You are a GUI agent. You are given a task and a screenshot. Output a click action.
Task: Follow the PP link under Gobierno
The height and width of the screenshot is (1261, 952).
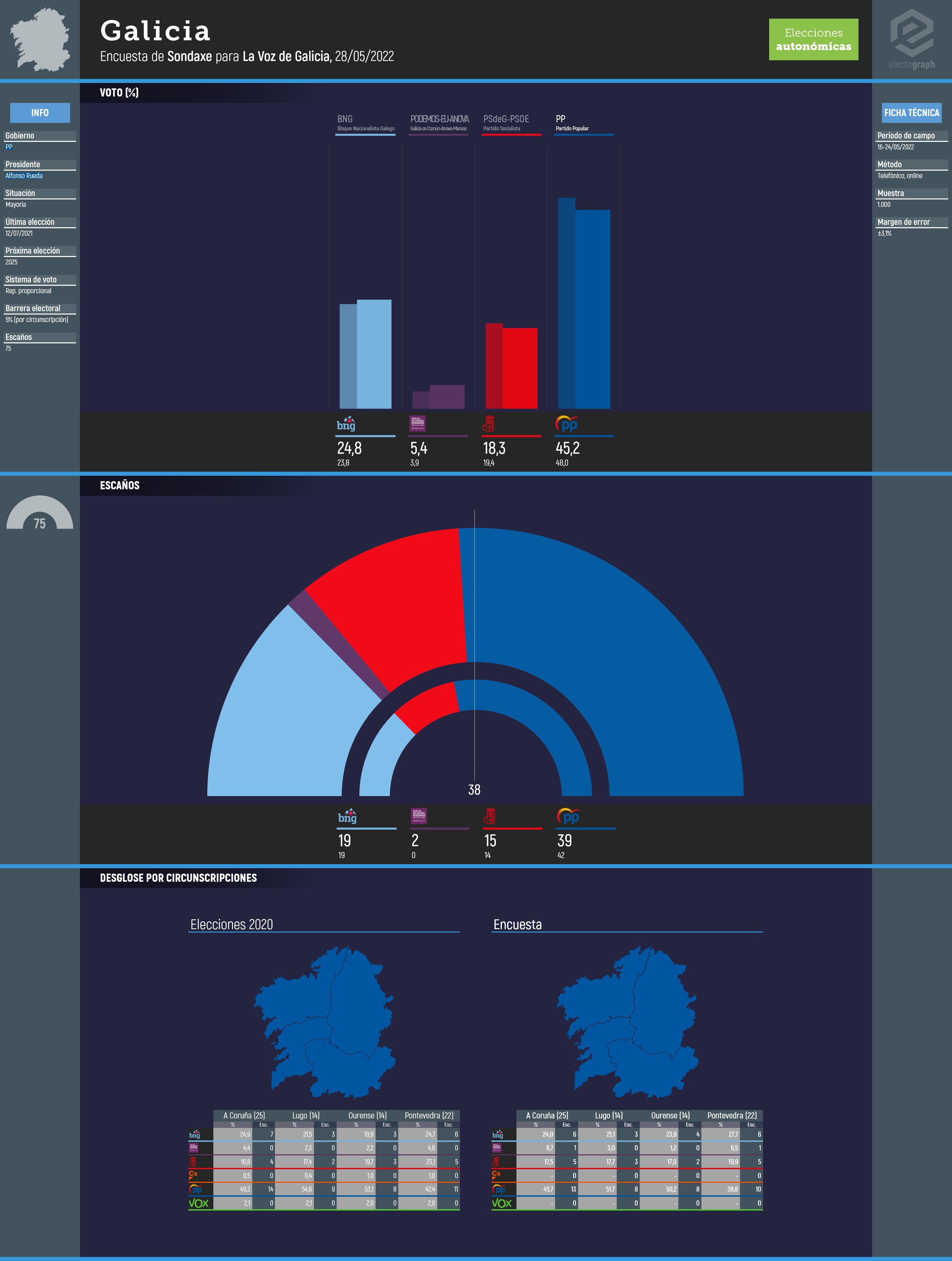[9, 147]
